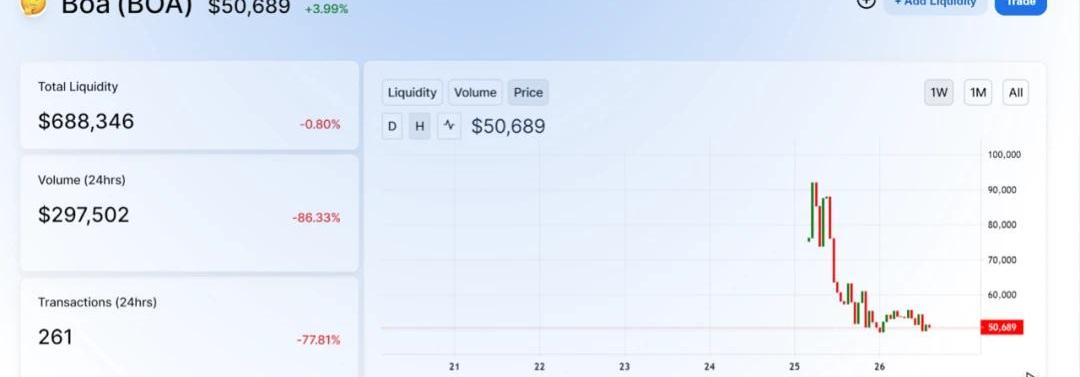
Task: Open the Volume (24hrs) card
Action: 189,213
